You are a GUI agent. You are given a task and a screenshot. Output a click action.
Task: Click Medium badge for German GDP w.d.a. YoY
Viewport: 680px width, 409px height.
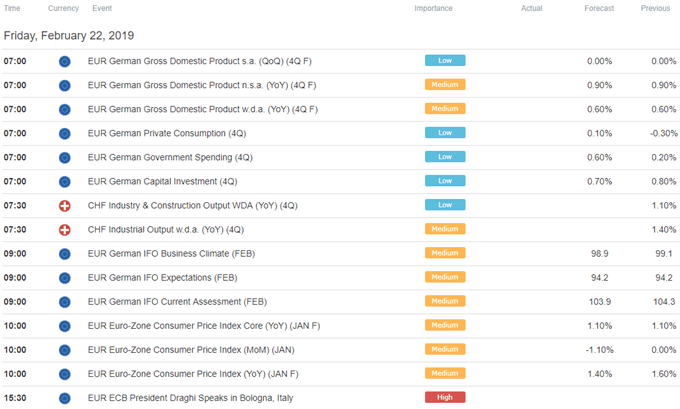pos(445,109)
